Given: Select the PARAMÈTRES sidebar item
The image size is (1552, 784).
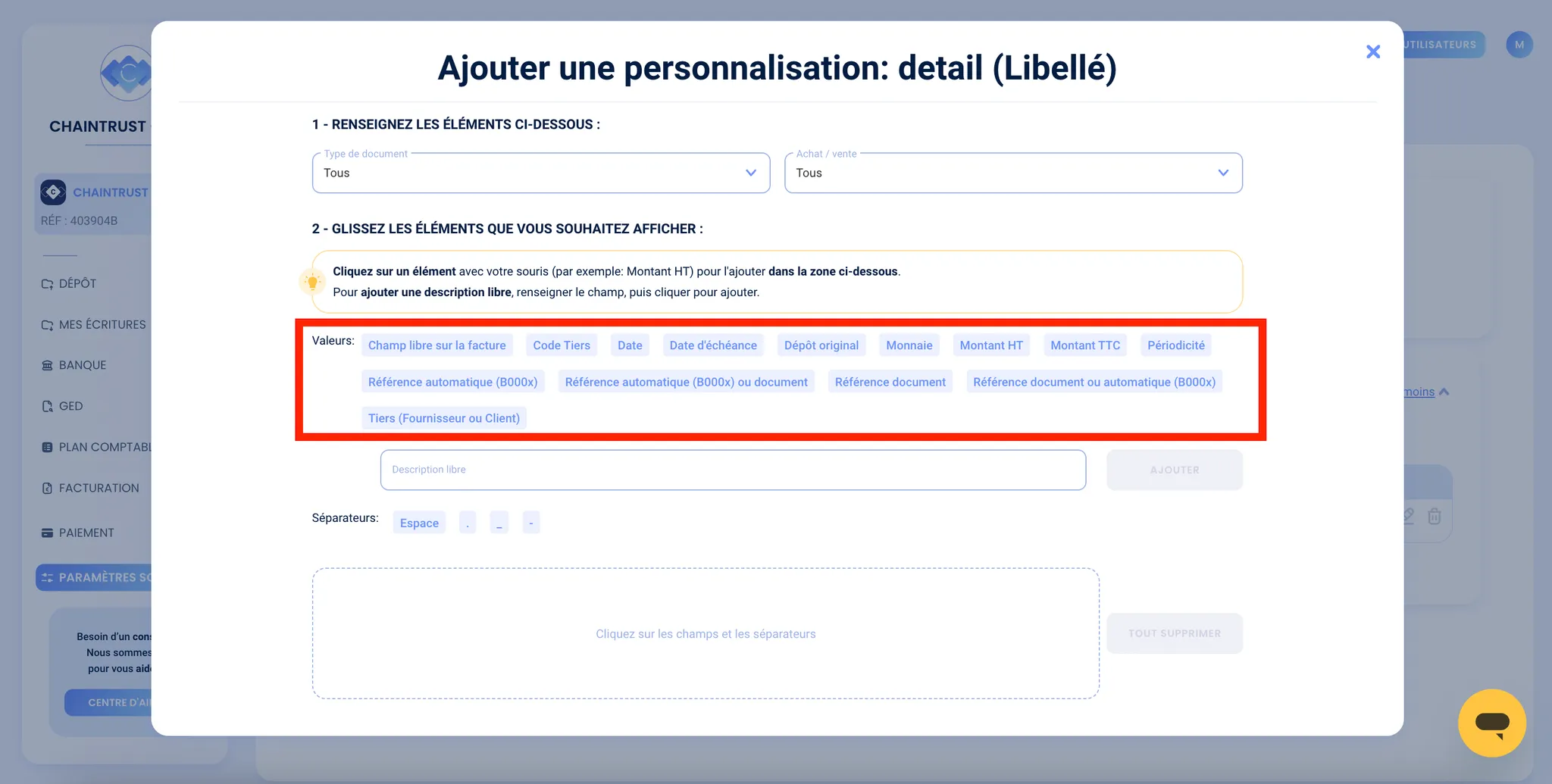Looking at the screenshot, I should 94,577.
